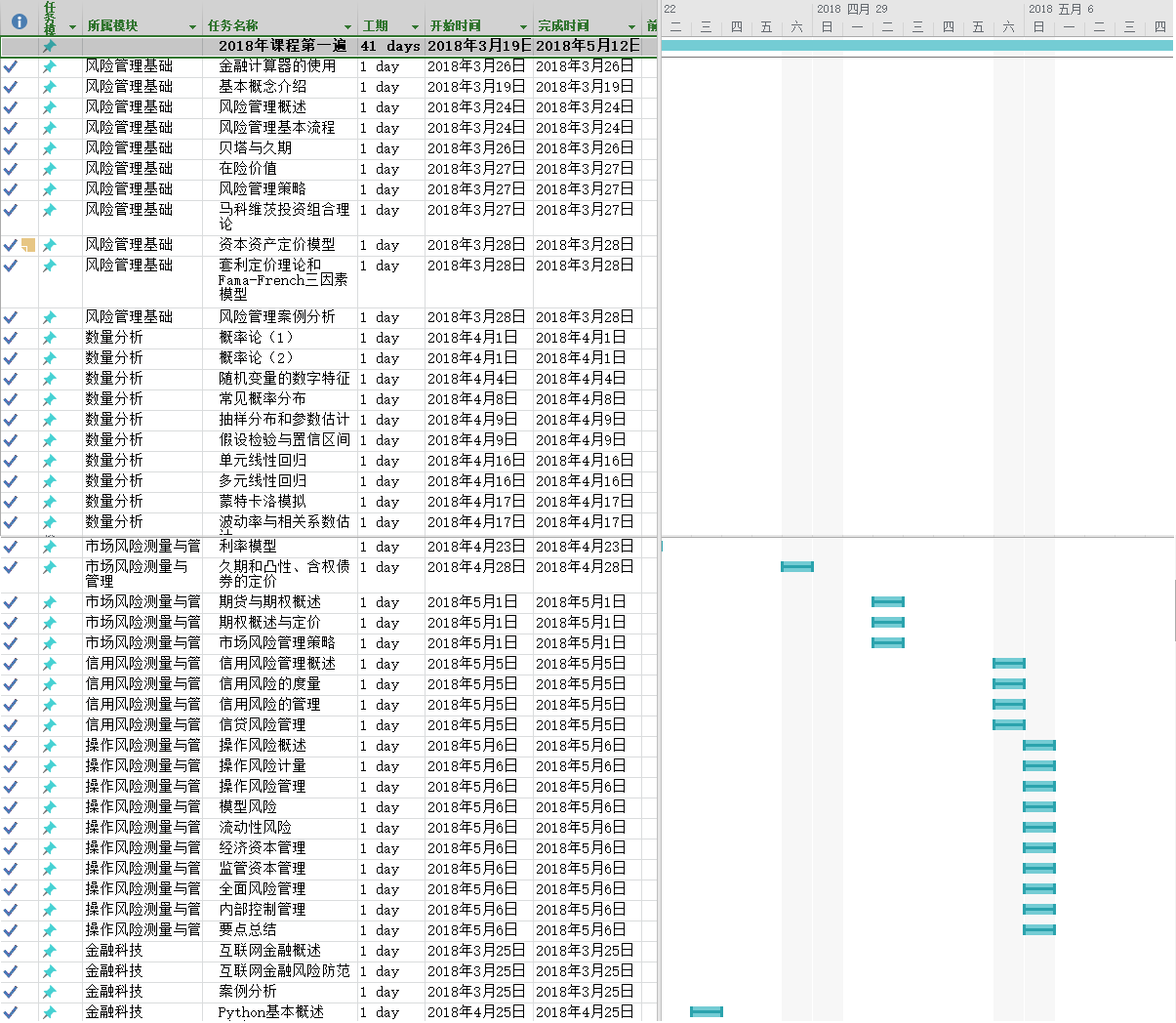Screen dimensions: 1176x1023
Task: Select the 2018年课程第一遍 summary task name
Action: coord(282,46)
